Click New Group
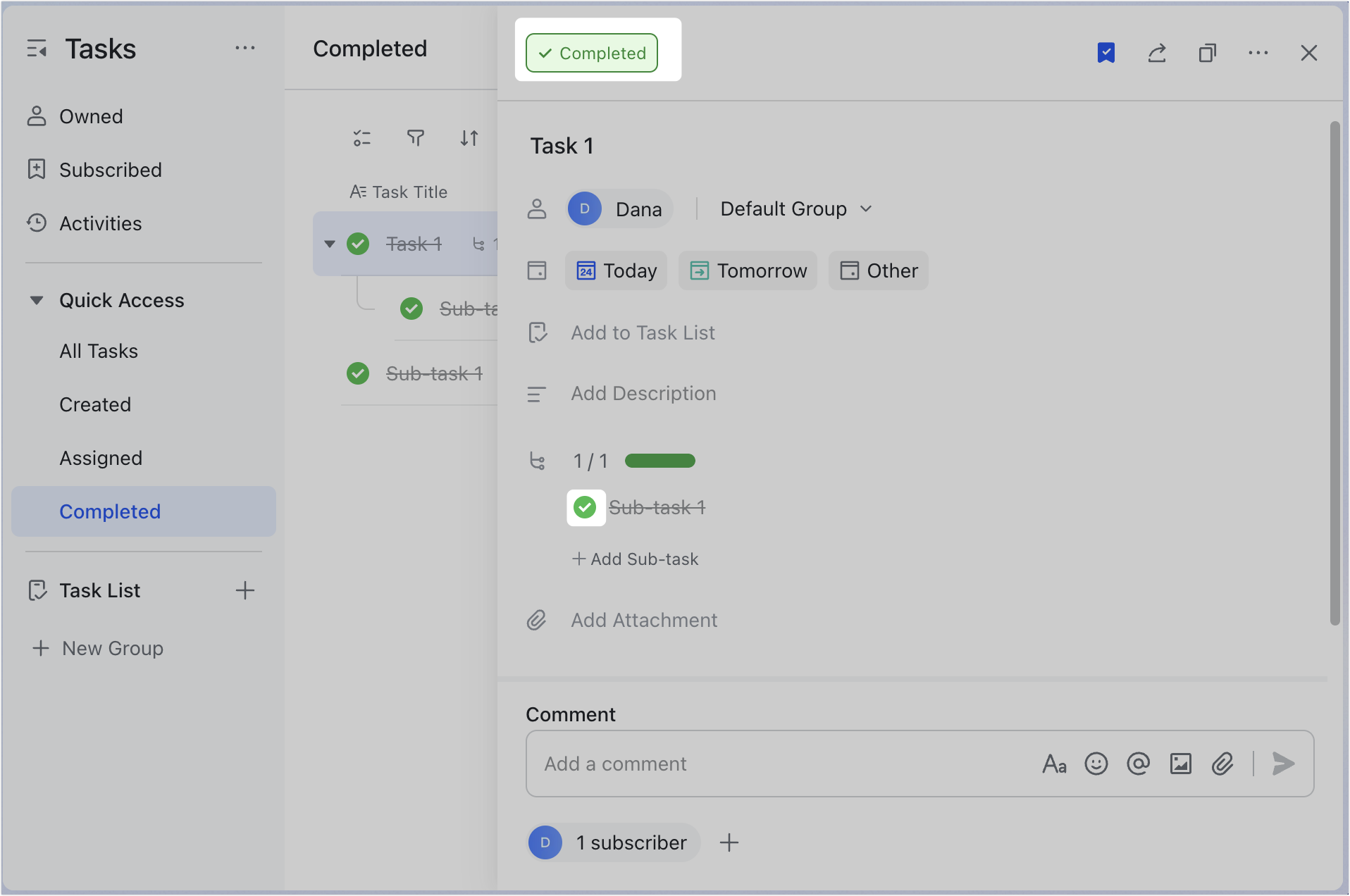The height and width of the screenshot is (896, 1350). tap(99, 648)
